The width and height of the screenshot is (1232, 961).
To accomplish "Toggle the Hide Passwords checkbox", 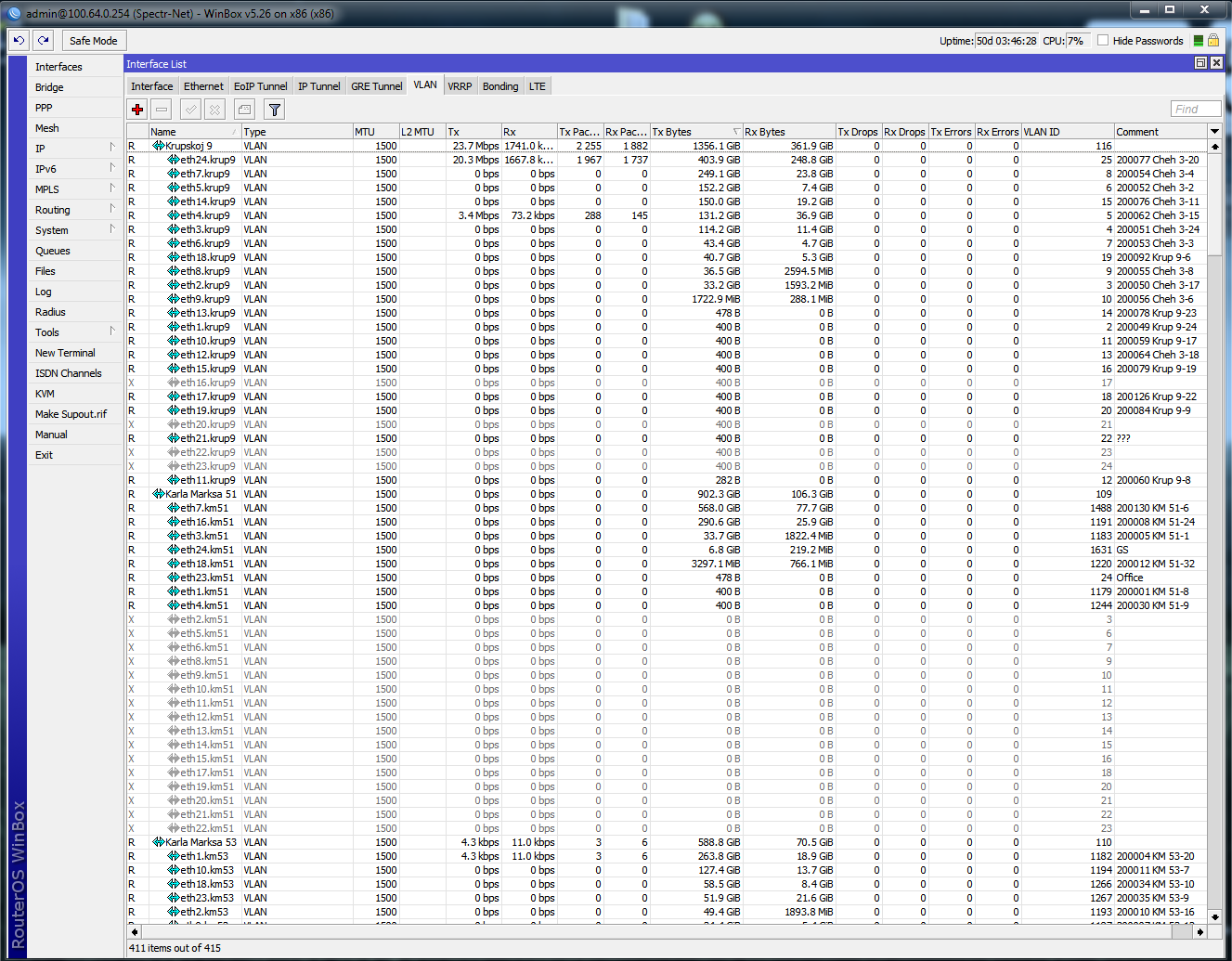I will tap(1103, 40).
